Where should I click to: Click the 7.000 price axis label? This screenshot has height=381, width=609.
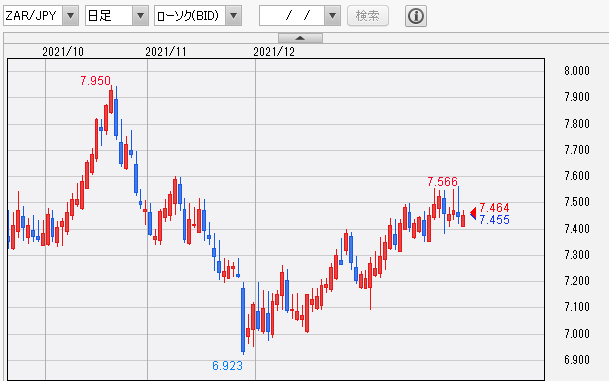[x=577, y=334]
